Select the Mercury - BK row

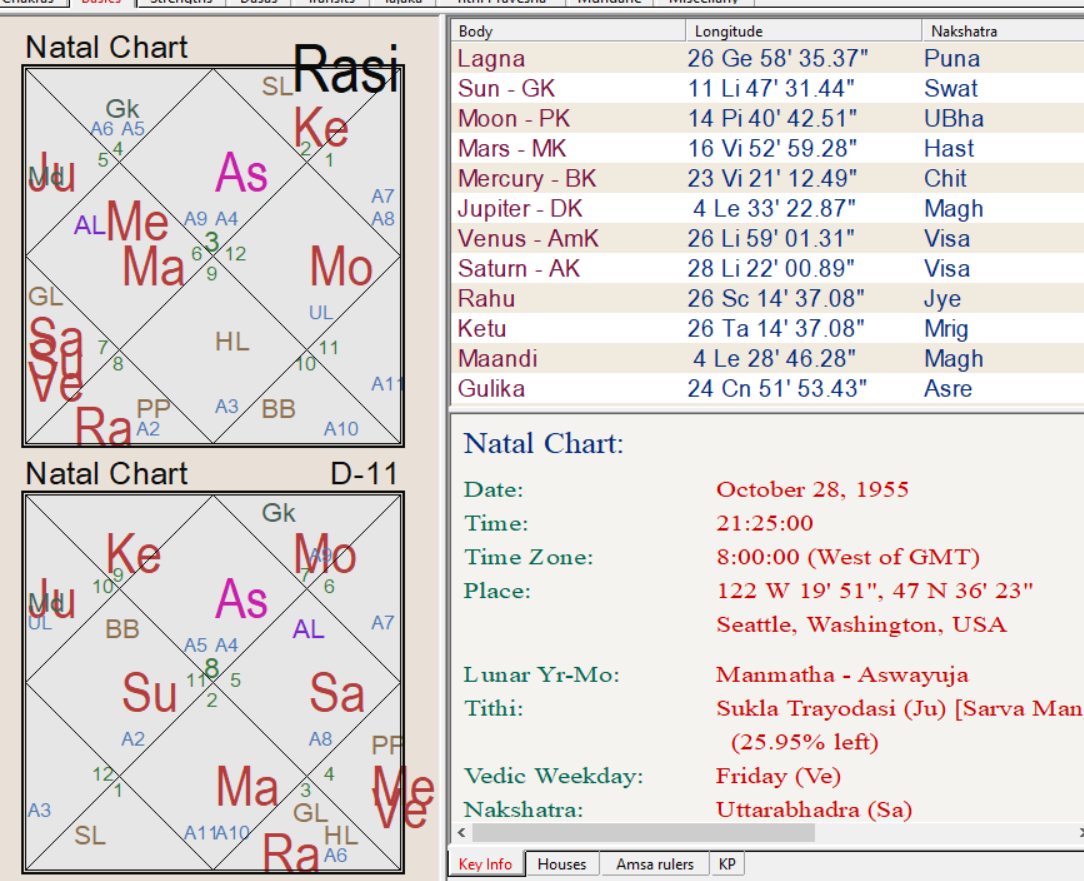[767, 178]
